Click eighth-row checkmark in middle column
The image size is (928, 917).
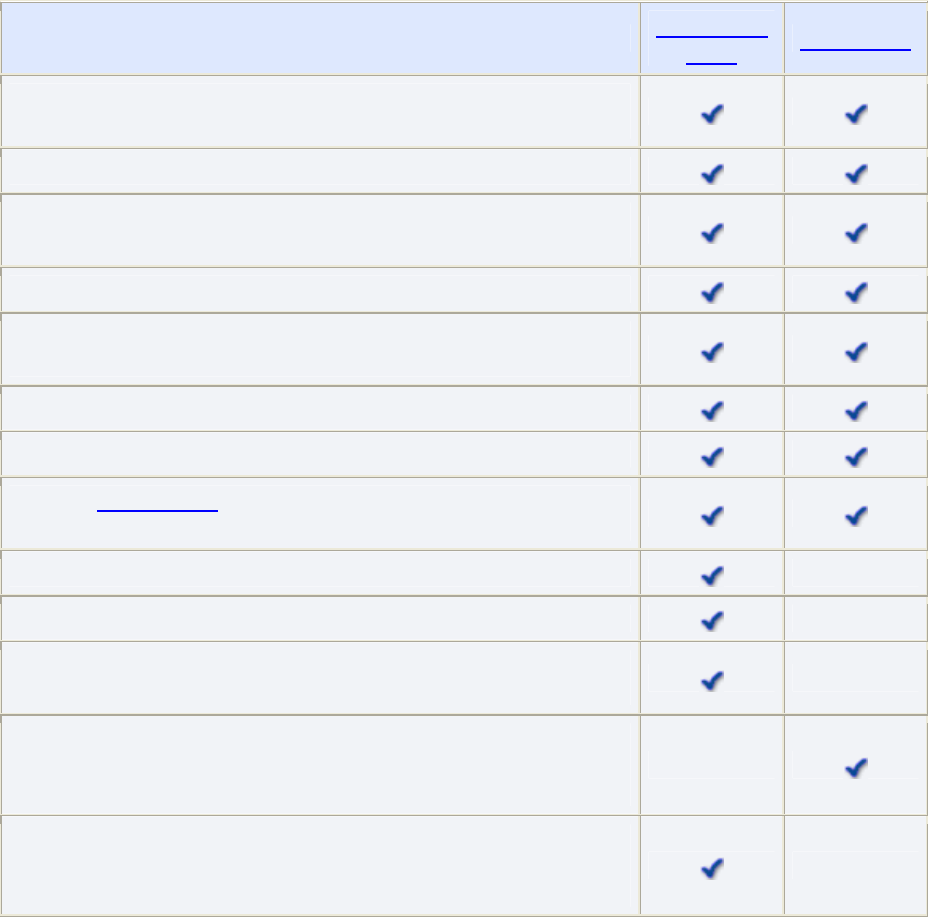[x=712, y=515]
